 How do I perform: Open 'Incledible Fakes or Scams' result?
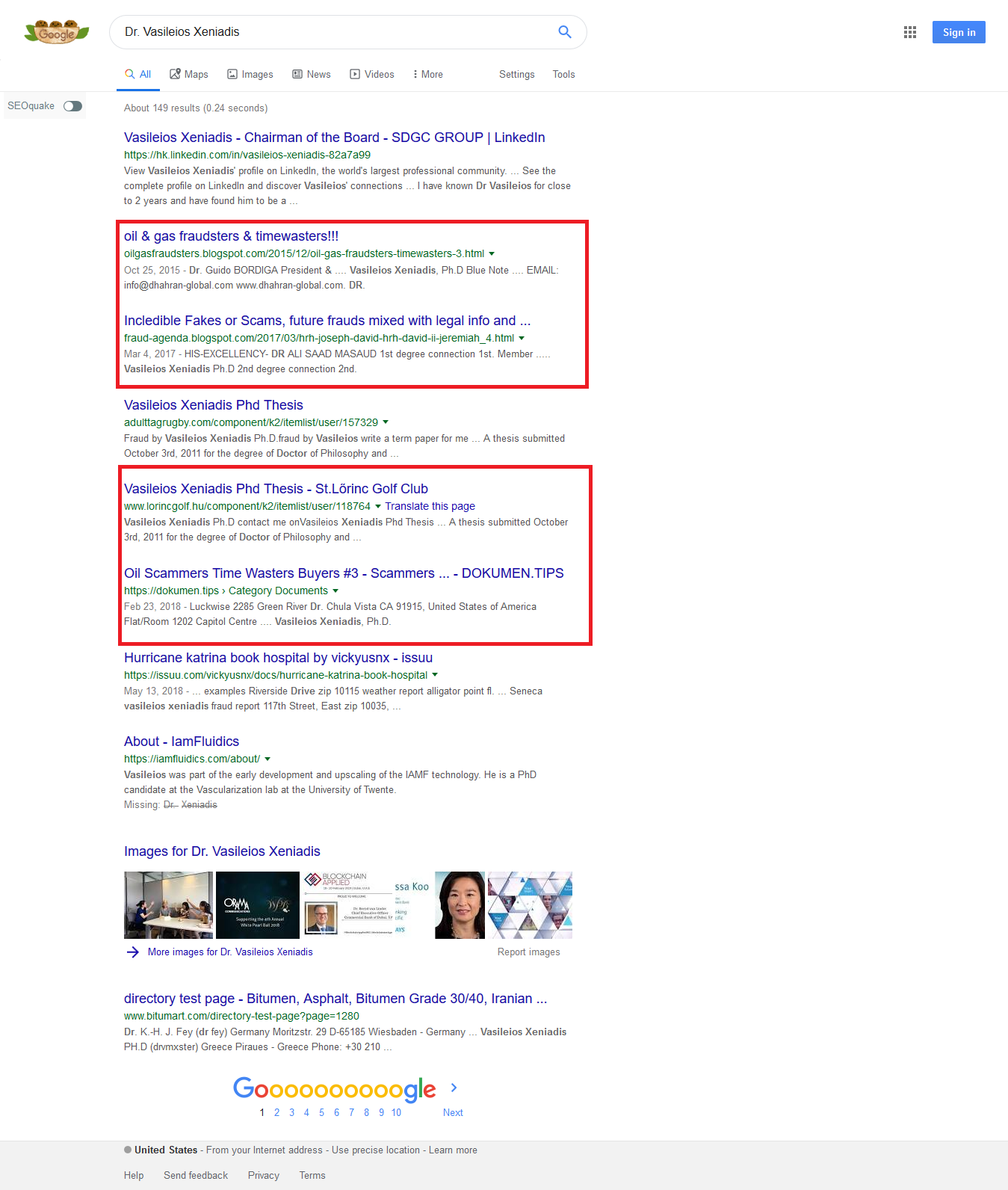coord(327,321)
